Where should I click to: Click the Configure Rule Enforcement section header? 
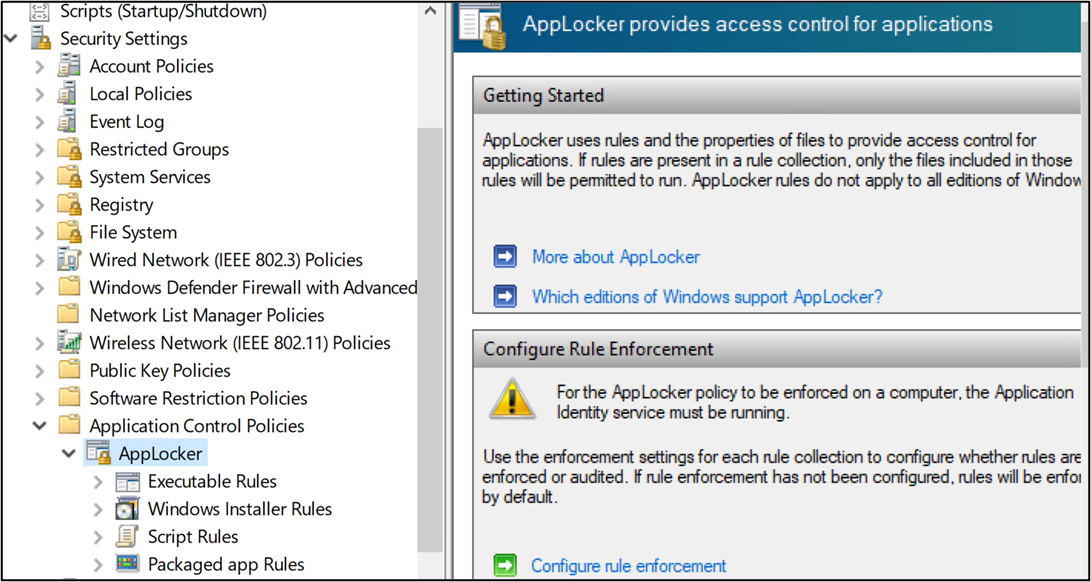[778, 349]
